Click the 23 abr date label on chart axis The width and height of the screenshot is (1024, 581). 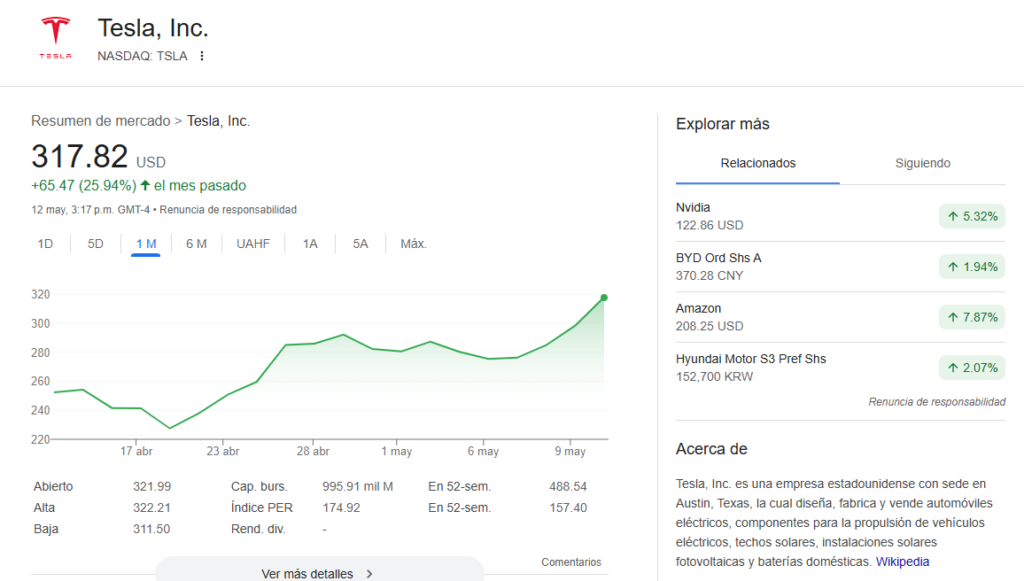[223, 451]
